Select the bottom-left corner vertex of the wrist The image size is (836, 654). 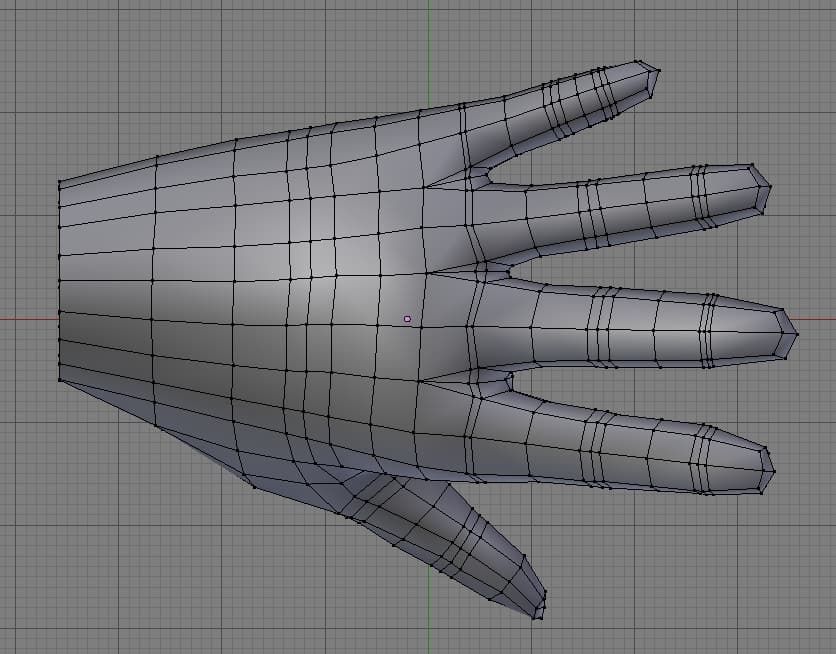60,380
